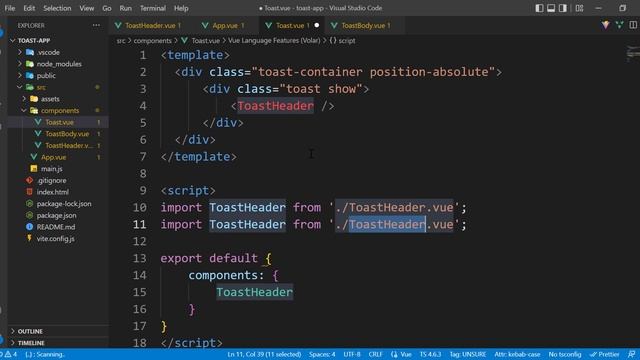Toggle the secondary side bar layout icon
640x360 pixels.
[x=563, y=8]
